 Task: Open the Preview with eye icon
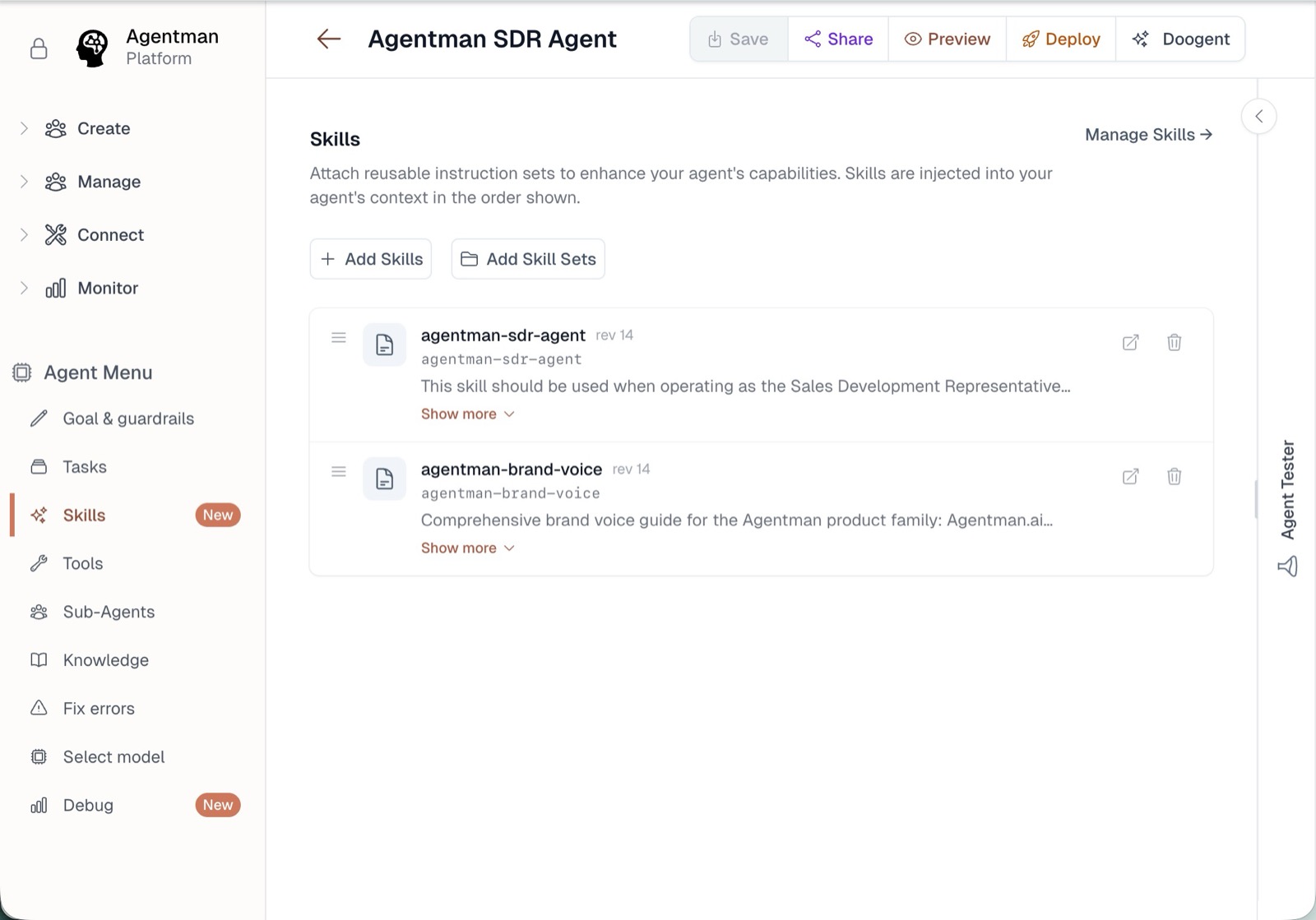tap(948, 39)
